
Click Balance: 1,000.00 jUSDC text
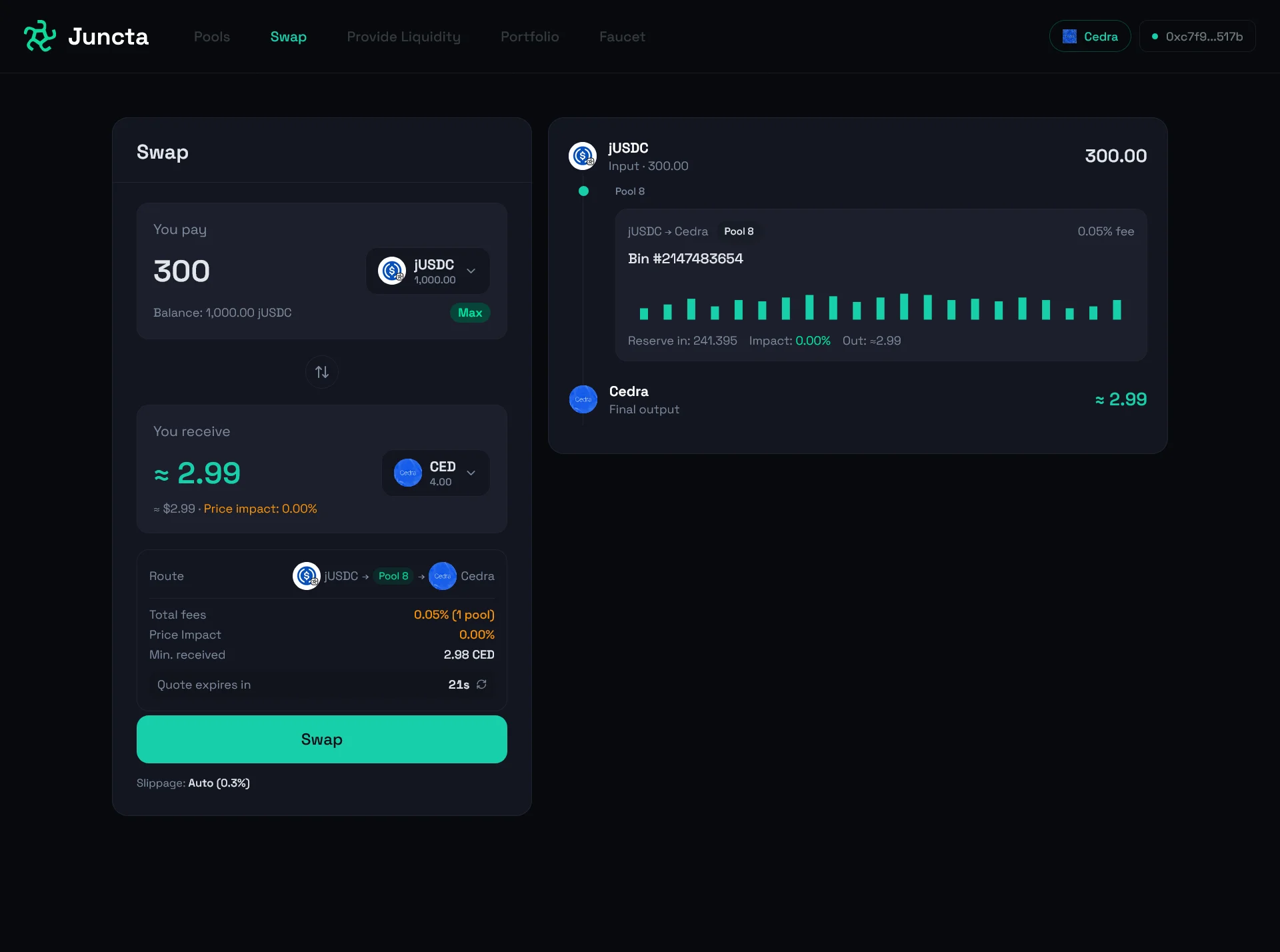click(223, 313)
